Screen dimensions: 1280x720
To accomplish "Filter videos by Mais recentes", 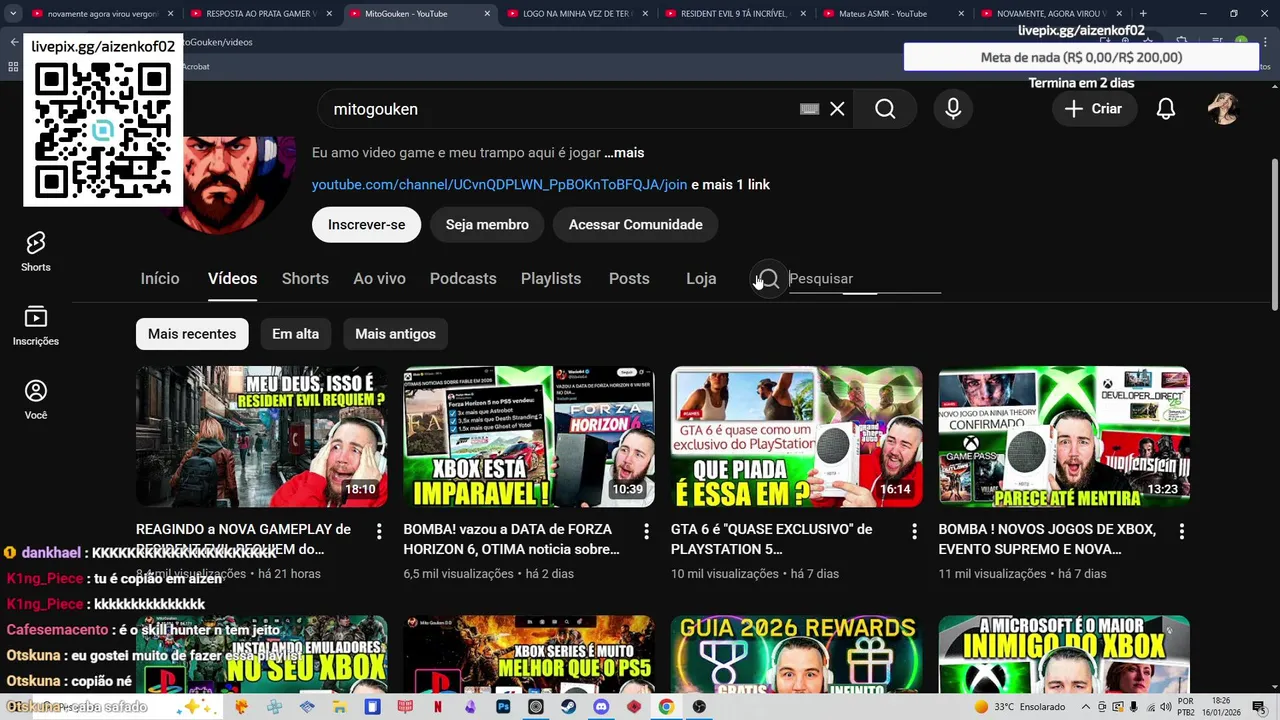I will 192,334.
